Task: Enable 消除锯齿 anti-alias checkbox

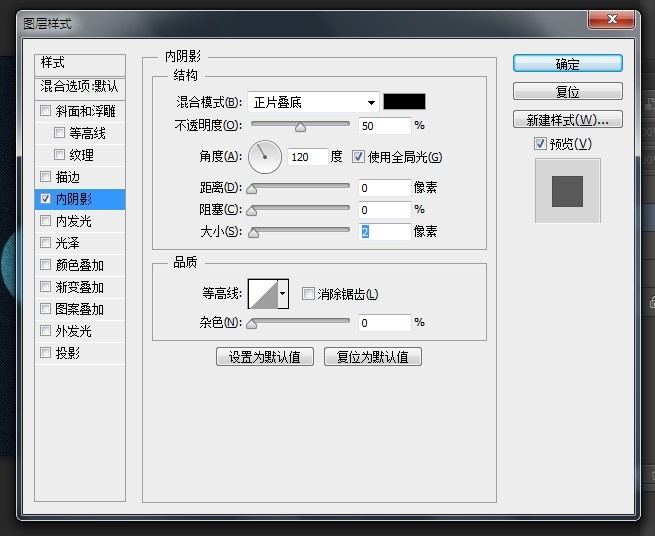Action: point(308,294)
